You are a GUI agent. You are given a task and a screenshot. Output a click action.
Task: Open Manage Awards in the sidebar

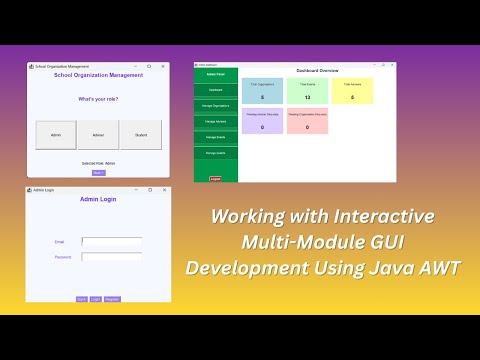pos(216,153)
